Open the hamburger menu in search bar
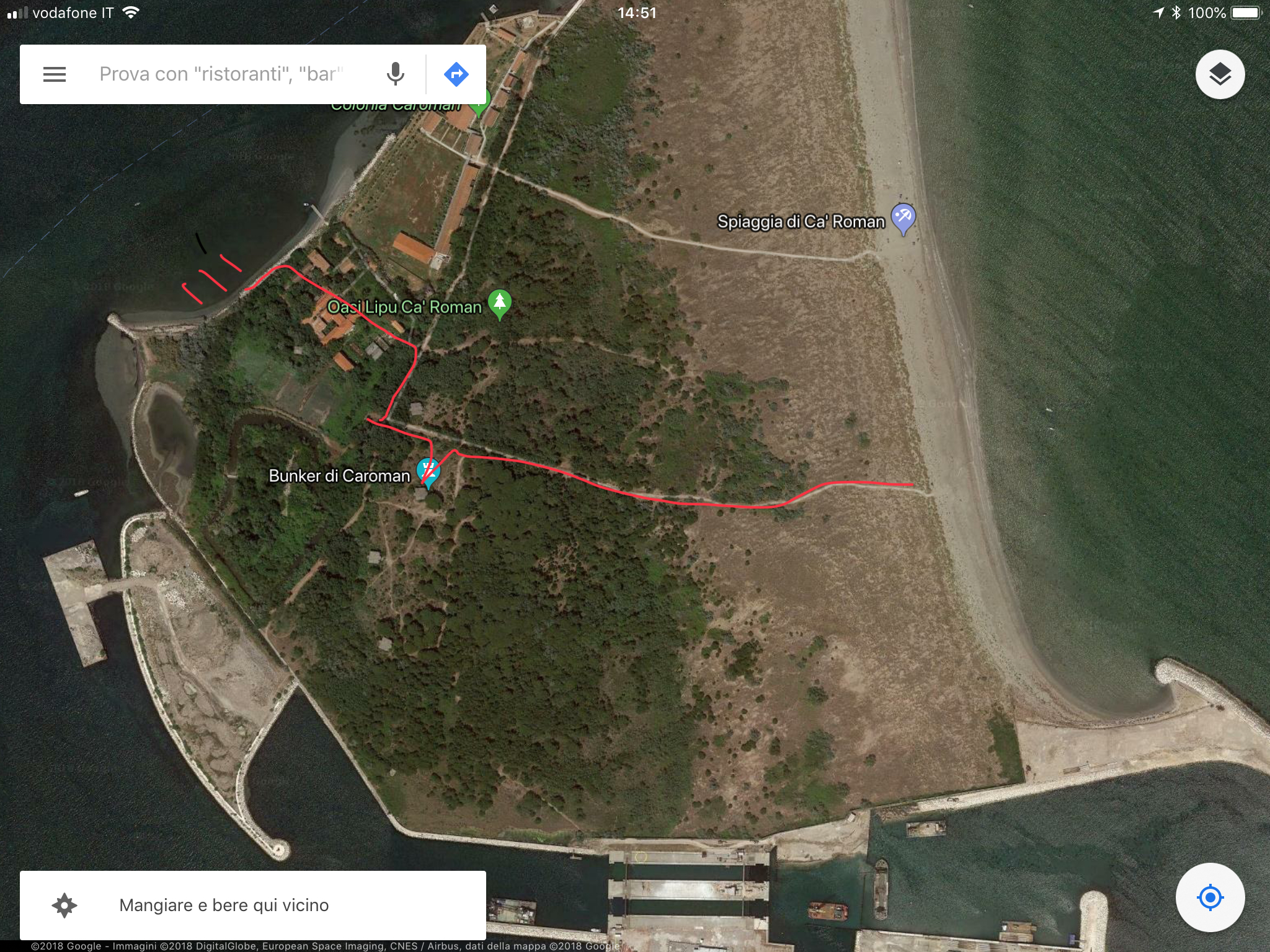Image resolution: width=1270 pixels, height=952 pixels. point(55,74)
